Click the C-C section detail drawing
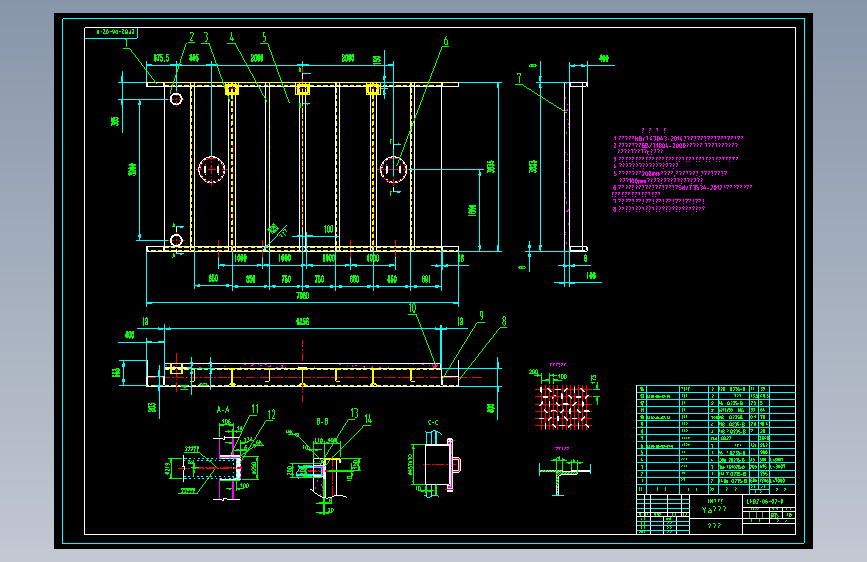The image size is (867, 562). pos(435,464)
